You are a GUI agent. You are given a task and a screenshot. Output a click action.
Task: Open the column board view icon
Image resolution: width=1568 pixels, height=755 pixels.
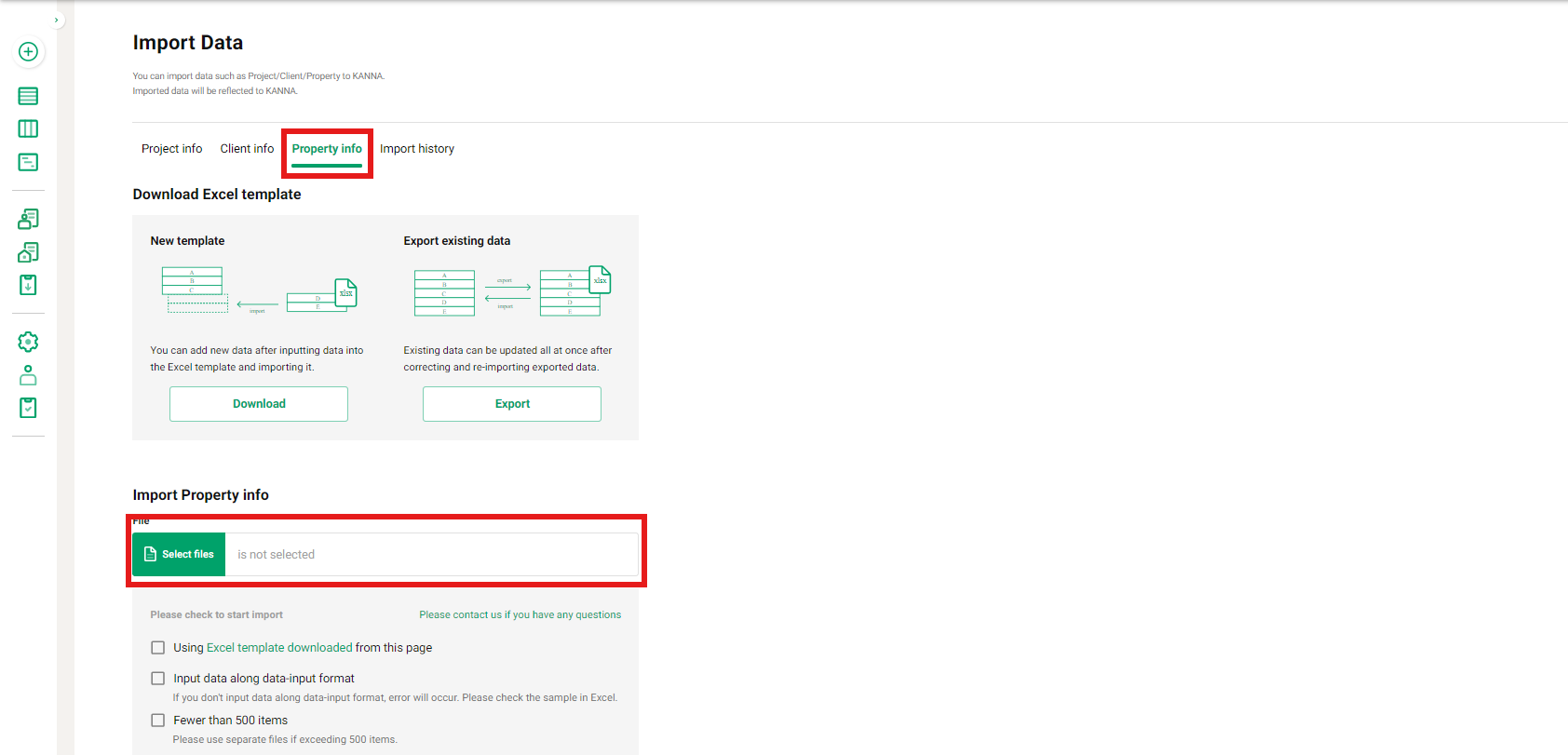tap(28, 128)
